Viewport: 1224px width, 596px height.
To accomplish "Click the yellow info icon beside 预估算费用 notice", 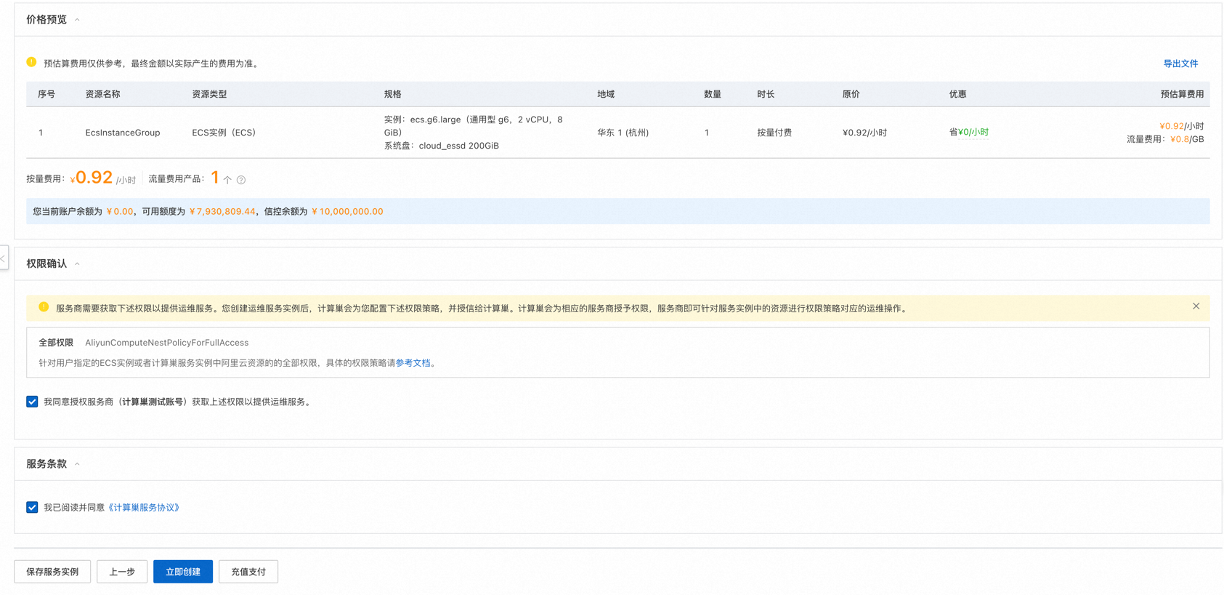I will pyautogui.click(x=32, y=62).
